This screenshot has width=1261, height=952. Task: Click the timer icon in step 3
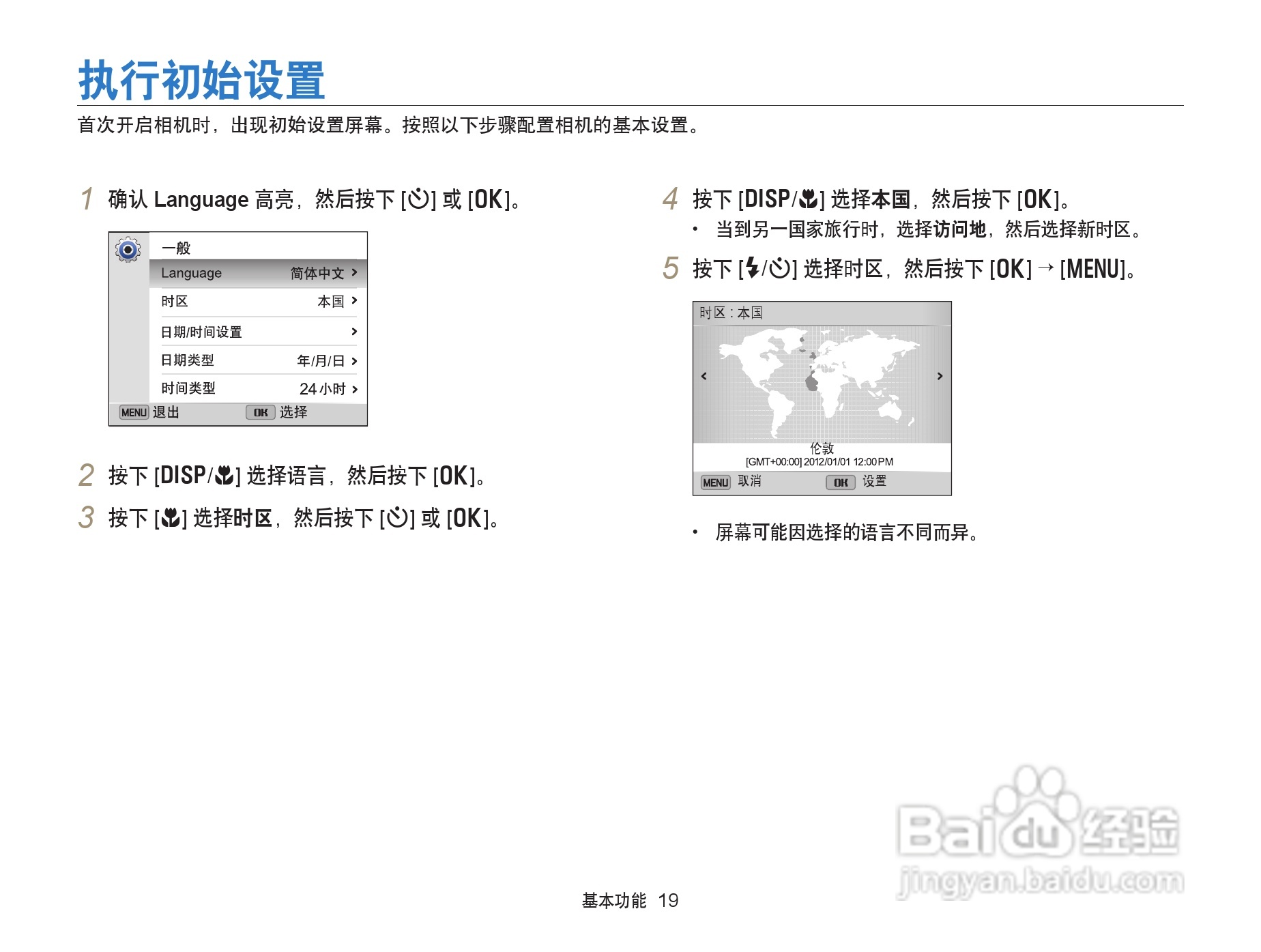click(x=397, y=518)
